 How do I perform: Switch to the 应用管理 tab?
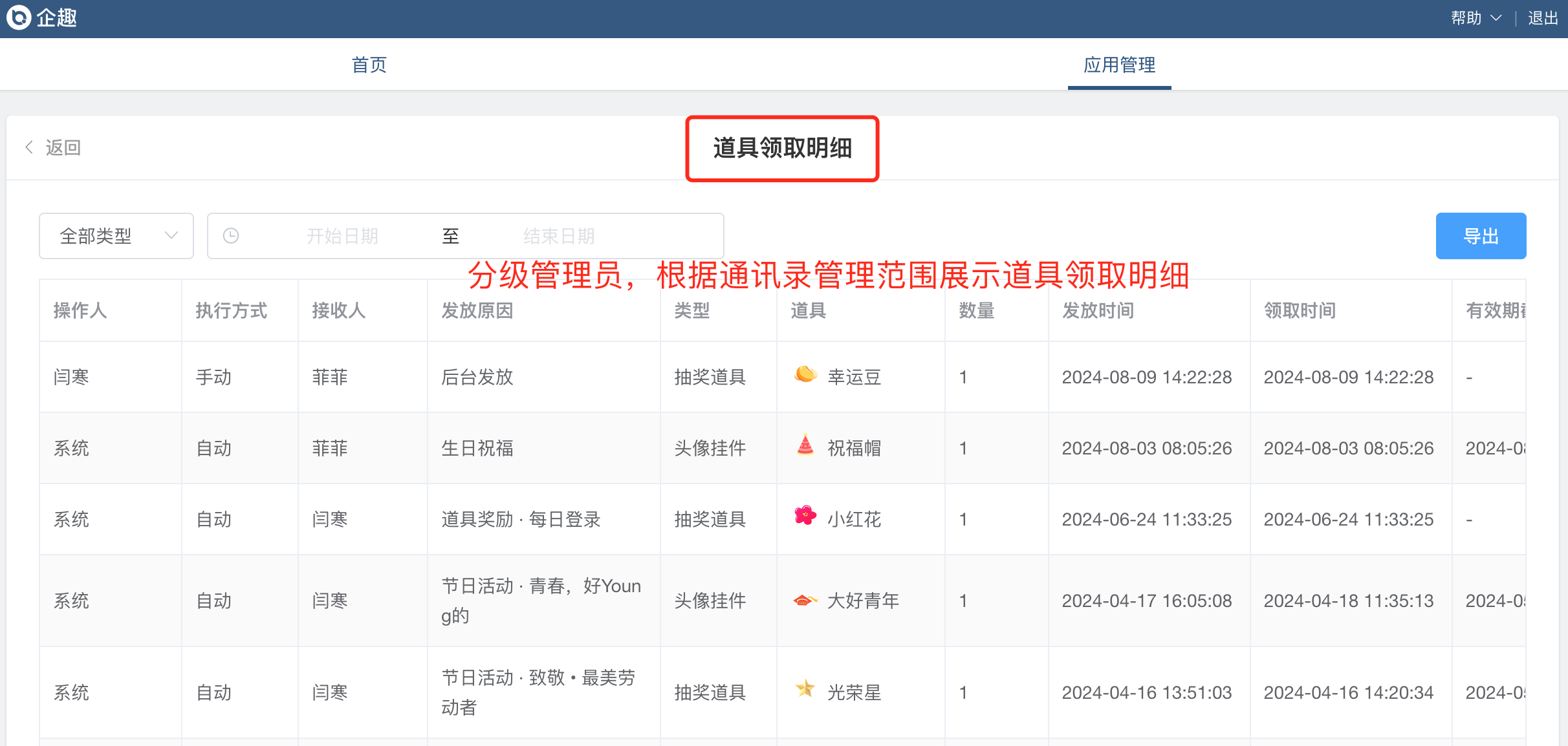1119,65
